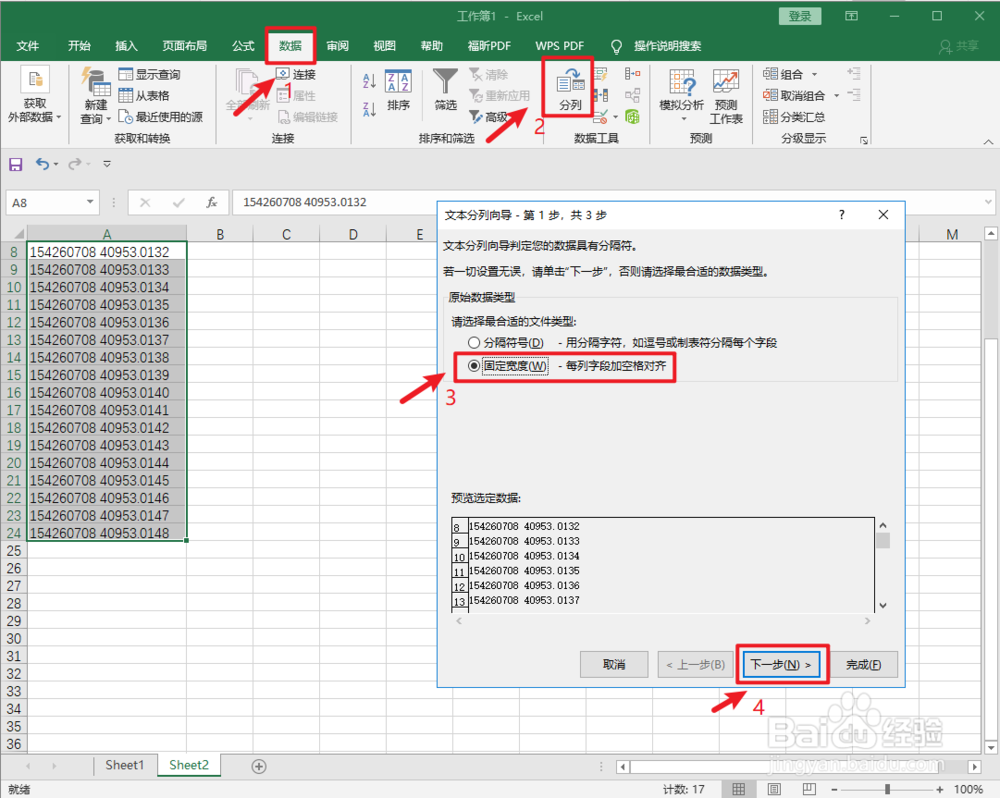Switch to Page Layout view in status bar
Screen dimensions: 1000x798
tap(774, 789)
